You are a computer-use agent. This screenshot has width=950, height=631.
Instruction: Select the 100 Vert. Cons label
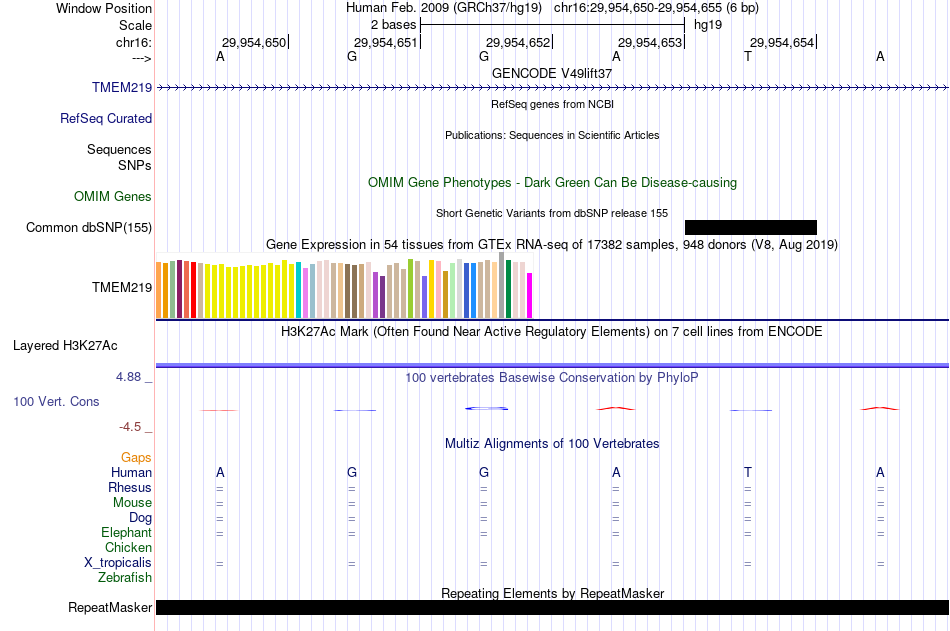coord(56,401)
